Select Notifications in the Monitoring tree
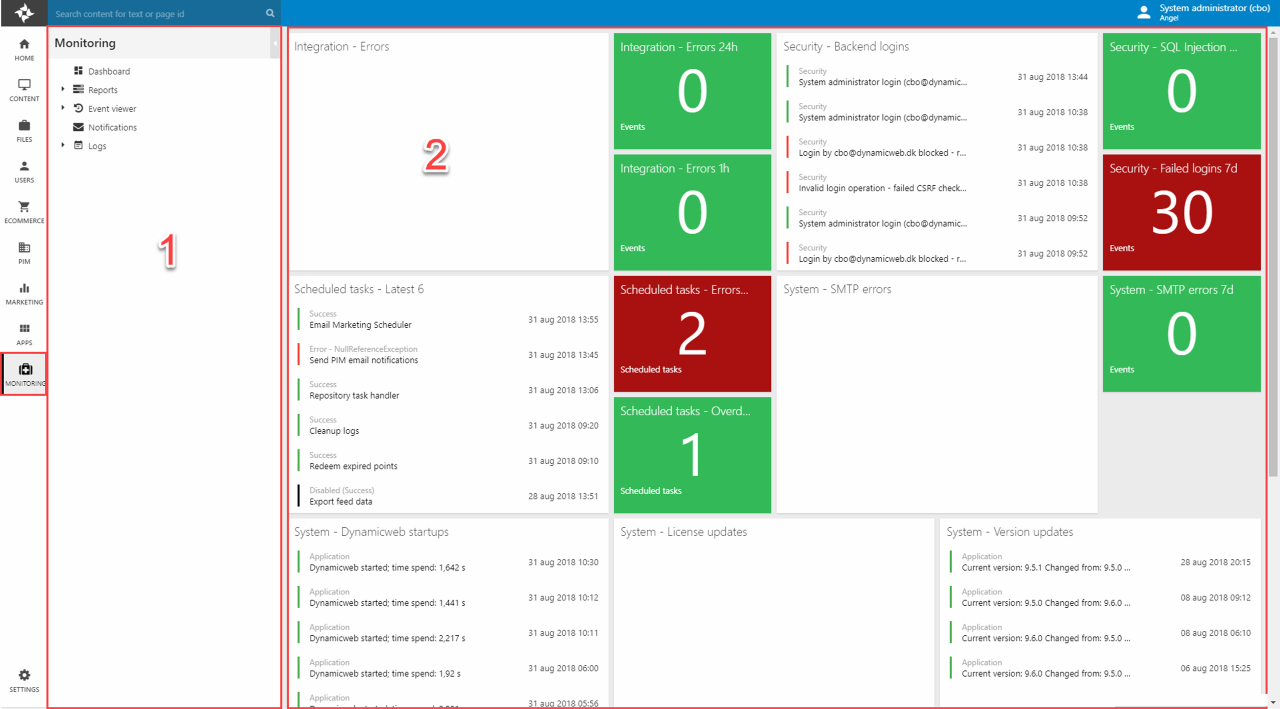 (x=112, y=128)
